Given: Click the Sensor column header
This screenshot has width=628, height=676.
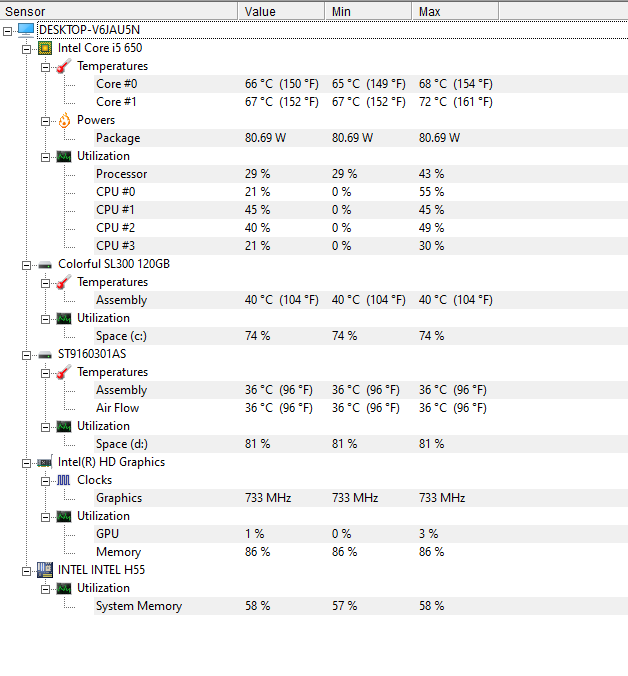Looking at the screenshot, I should 119,11.
